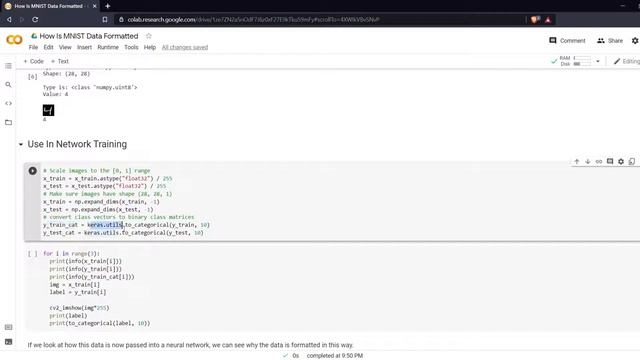This screenshot has width=640, height=360.
Task: Close the How Is MNIST Data Formatted tab
Action: [95, 6]
